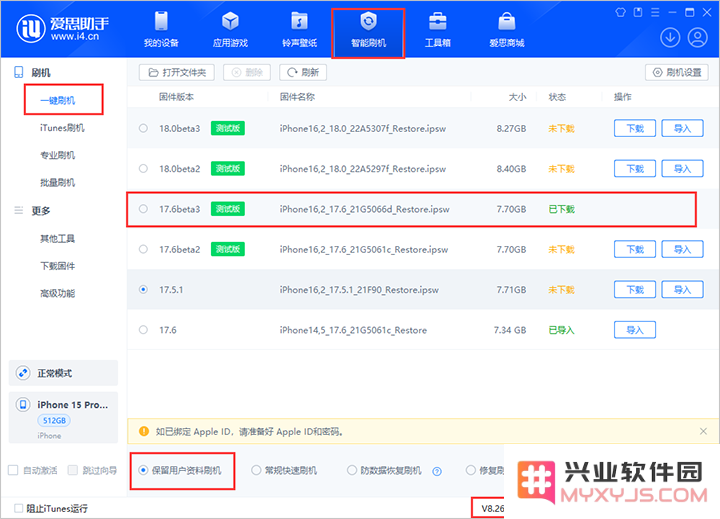Select the 17.6beta2 firmware radio button
720x519 pixels.
tap(143, 249)
